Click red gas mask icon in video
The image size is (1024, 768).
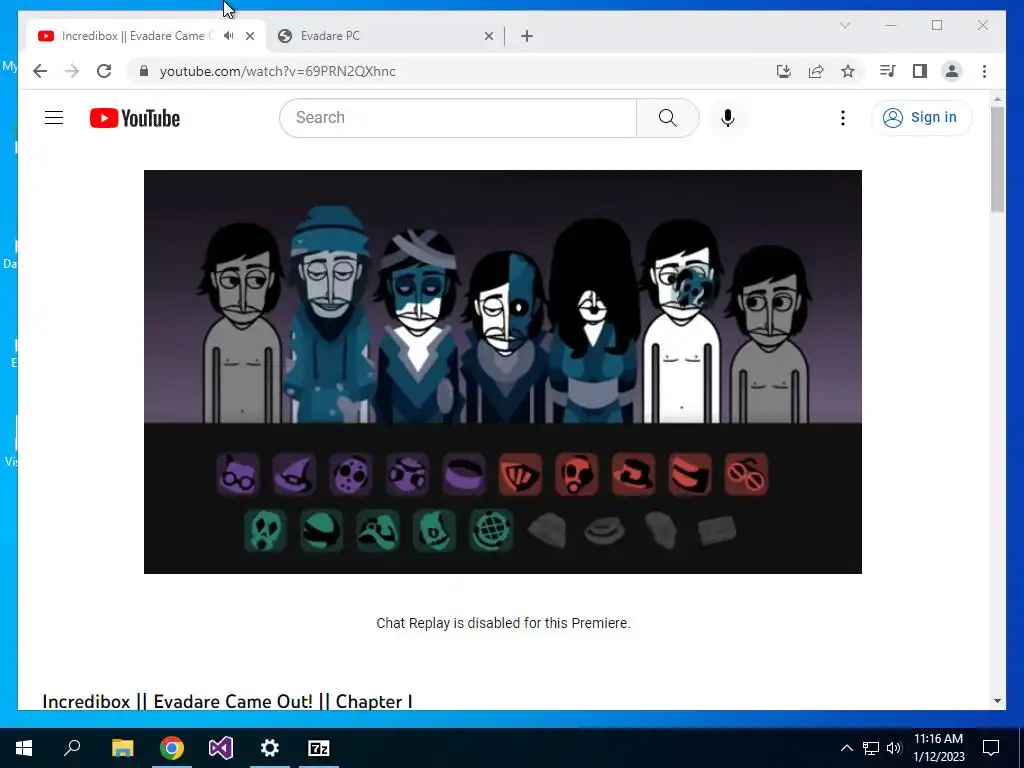(x=577, y=474)
